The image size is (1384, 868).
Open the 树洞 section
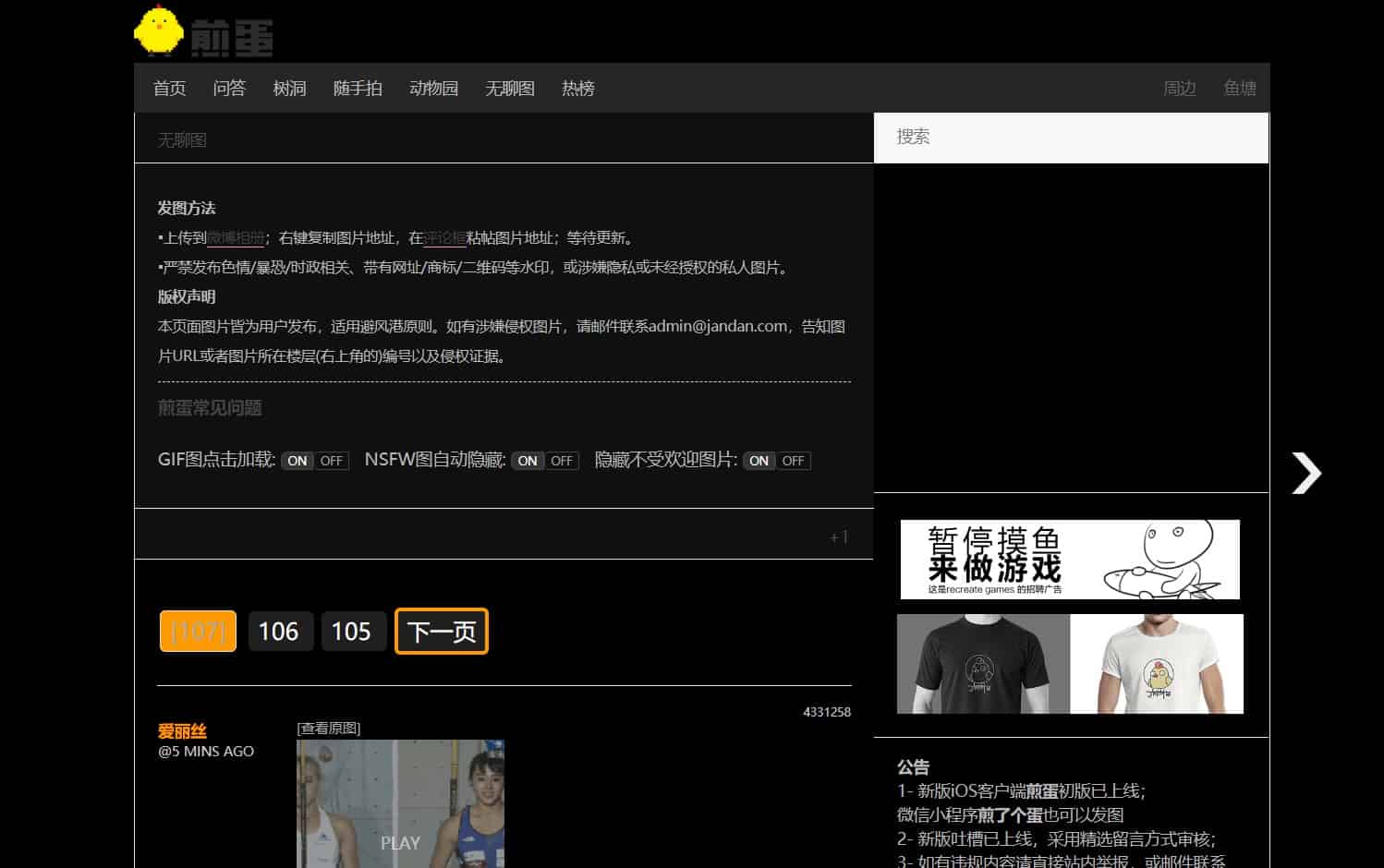pyautogui.click(x=290, y=89)
